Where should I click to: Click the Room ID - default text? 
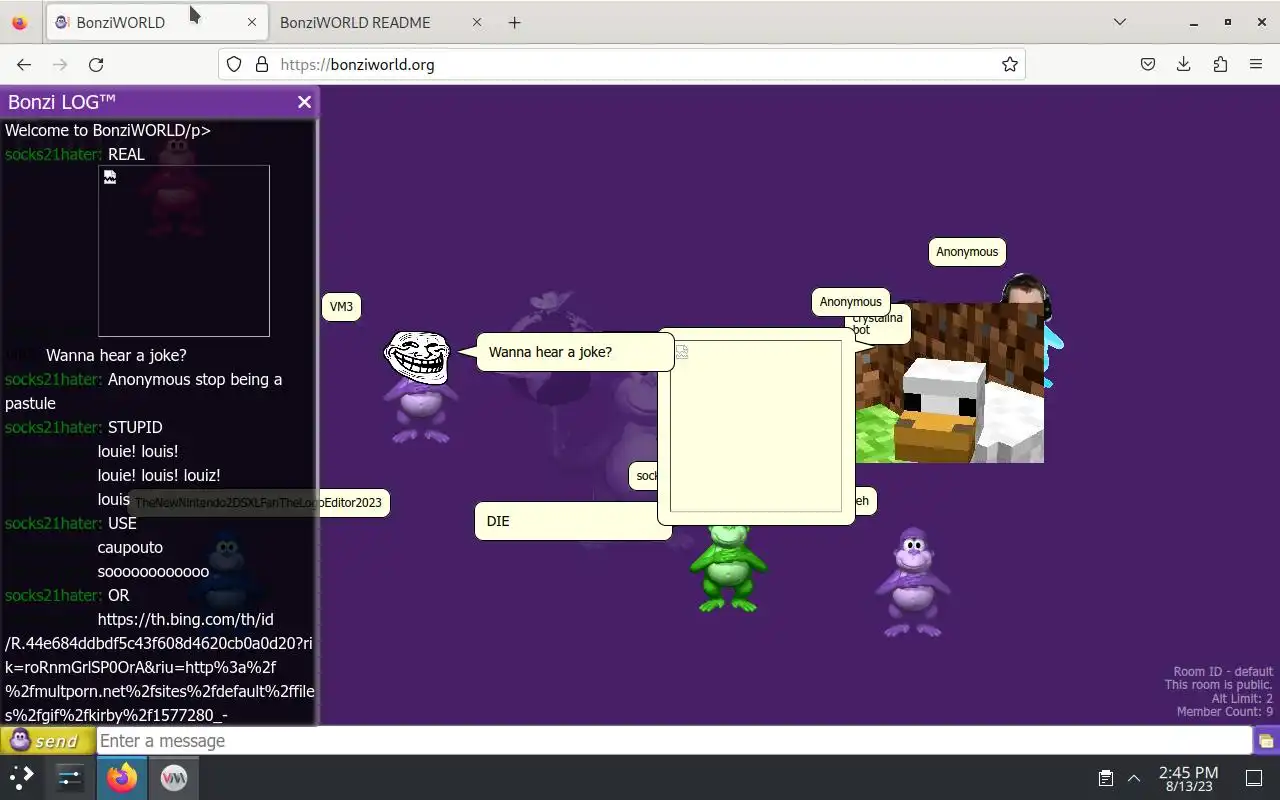click(x=1223, y=672)
